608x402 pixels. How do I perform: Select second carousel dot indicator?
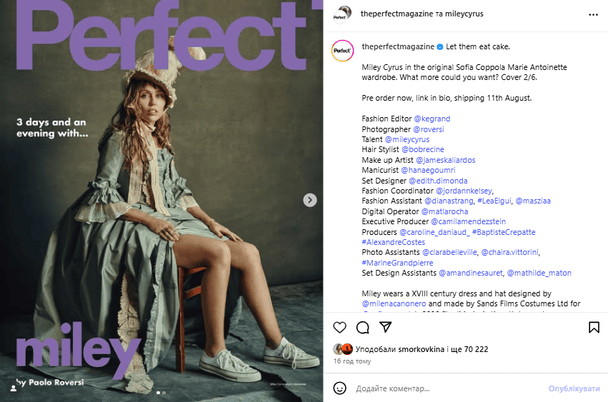164,393
